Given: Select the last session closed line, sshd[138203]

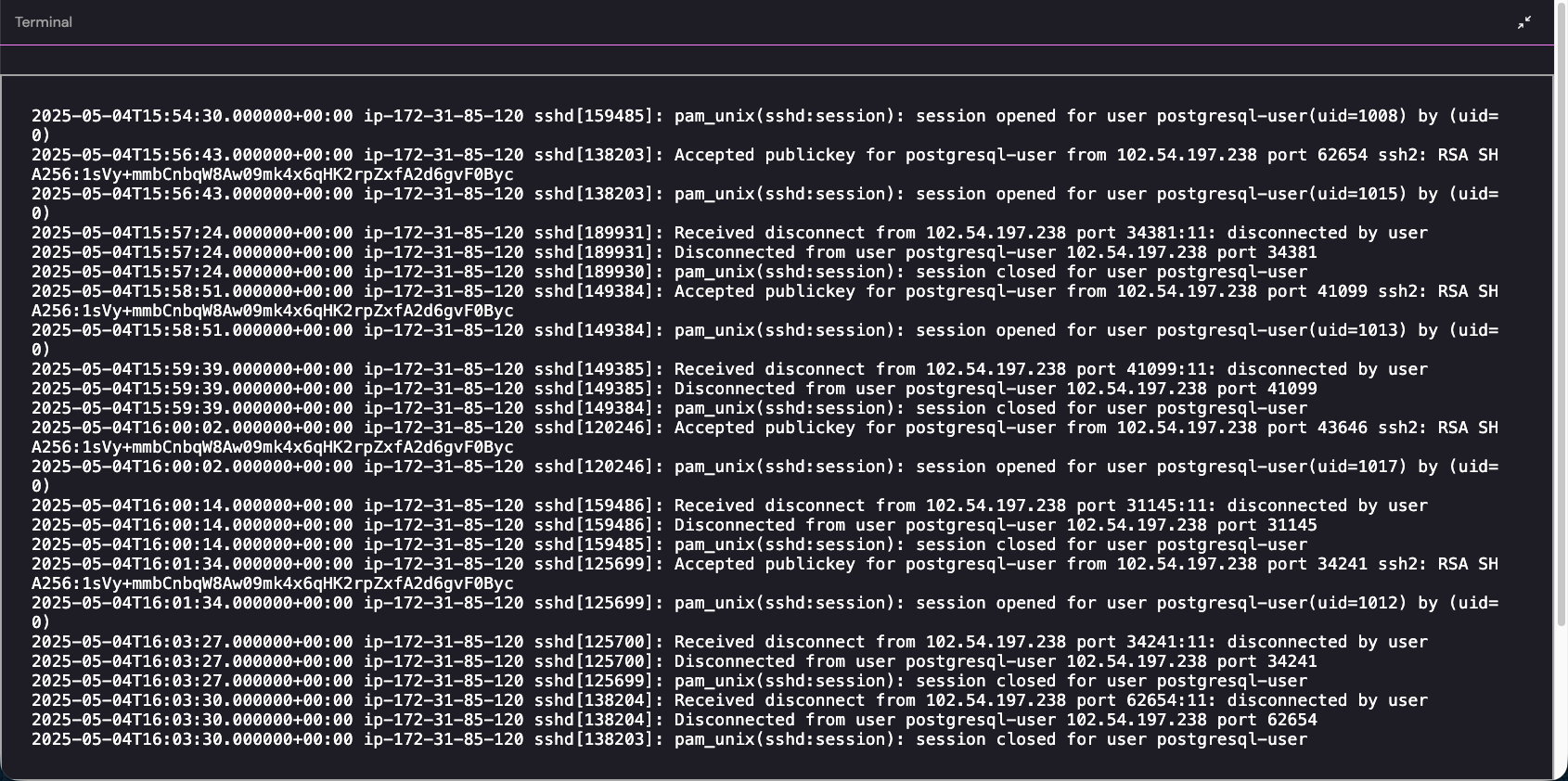Looking at the screenshot, I should pyautogui.click(x=669, y=740).
